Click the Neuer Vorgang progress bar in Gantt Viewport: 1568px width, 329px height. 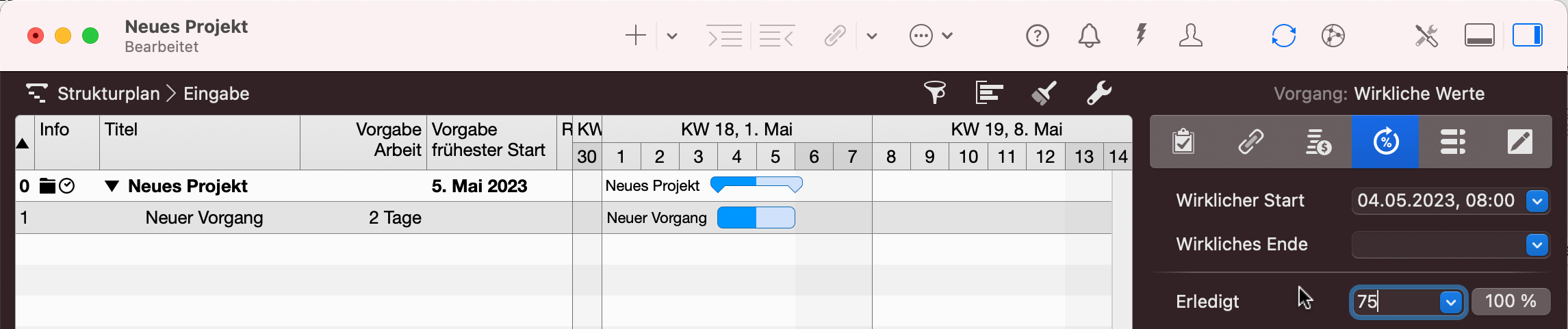point(756,218)
